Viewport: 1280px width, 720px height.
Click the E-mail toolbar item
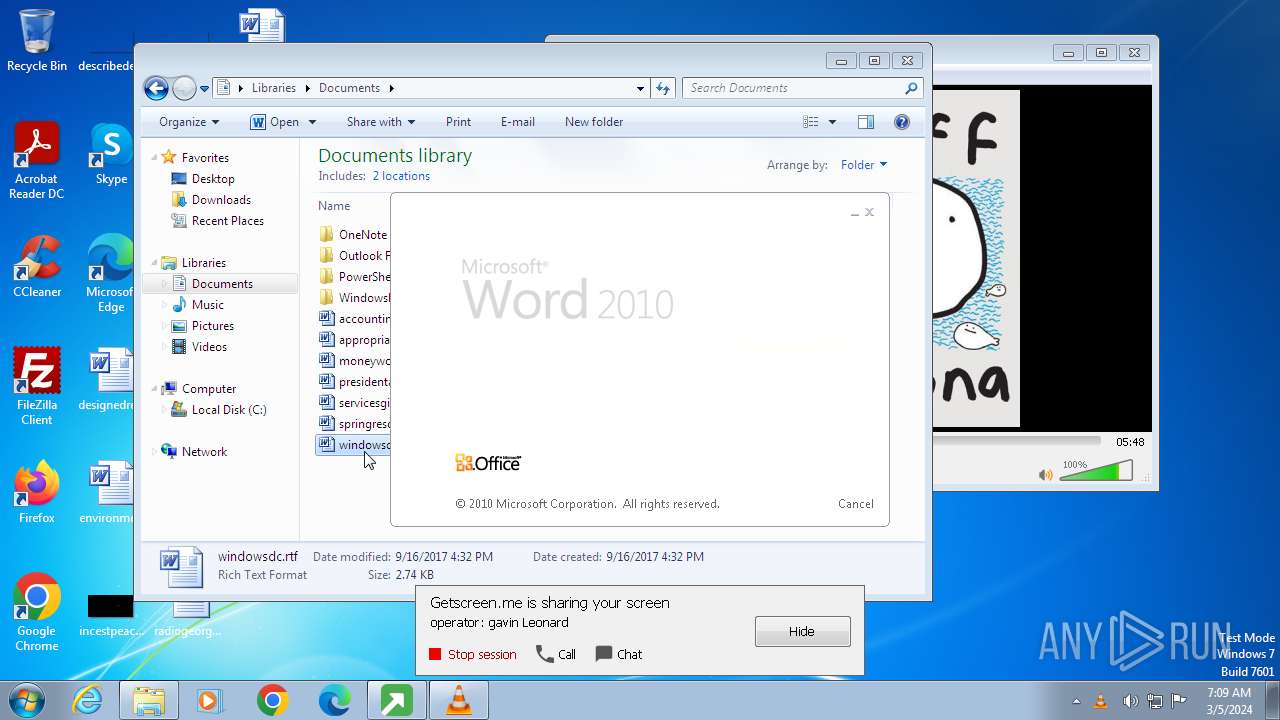(517, 122)
